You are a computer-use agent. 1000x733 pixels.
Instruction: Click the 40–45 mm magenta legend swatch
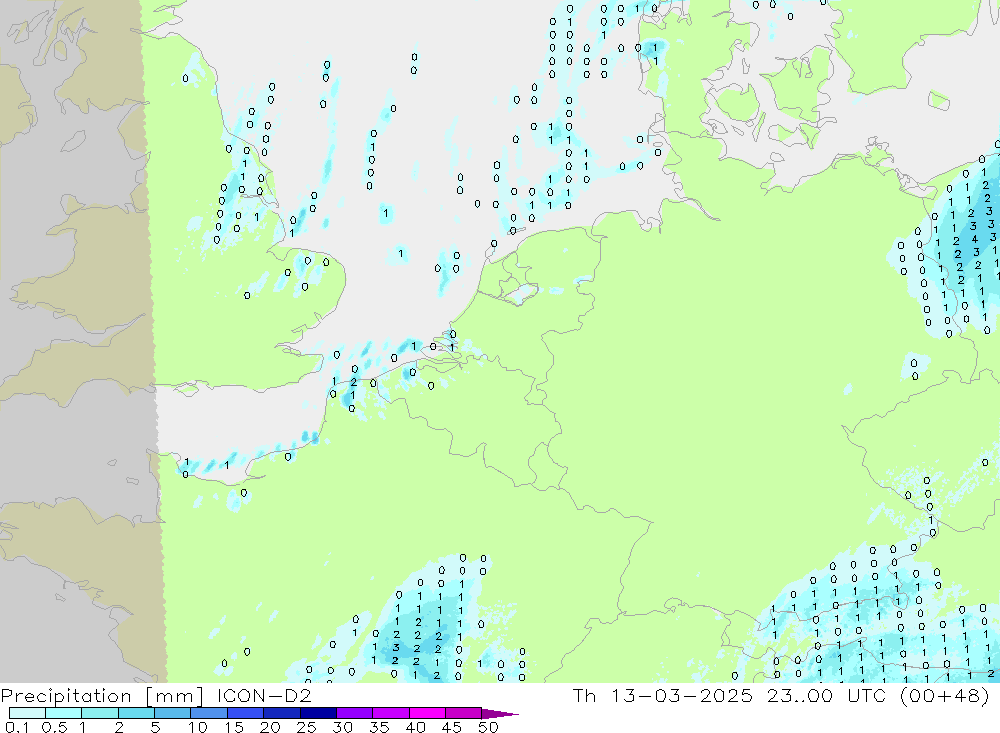427,713
